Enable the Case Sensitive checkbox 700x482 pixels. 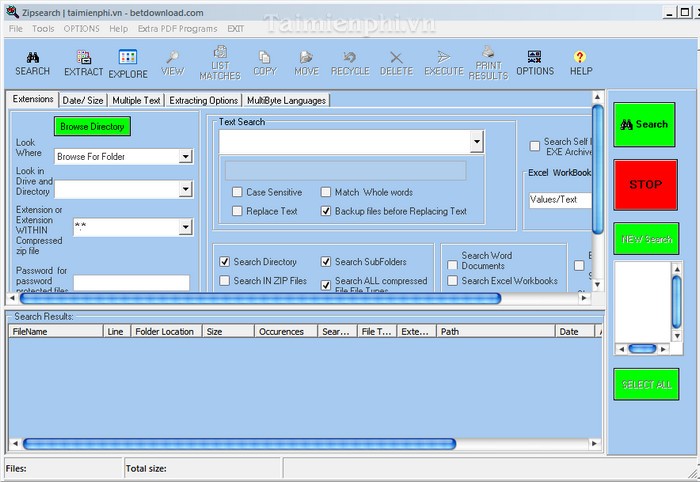point(237,192)
